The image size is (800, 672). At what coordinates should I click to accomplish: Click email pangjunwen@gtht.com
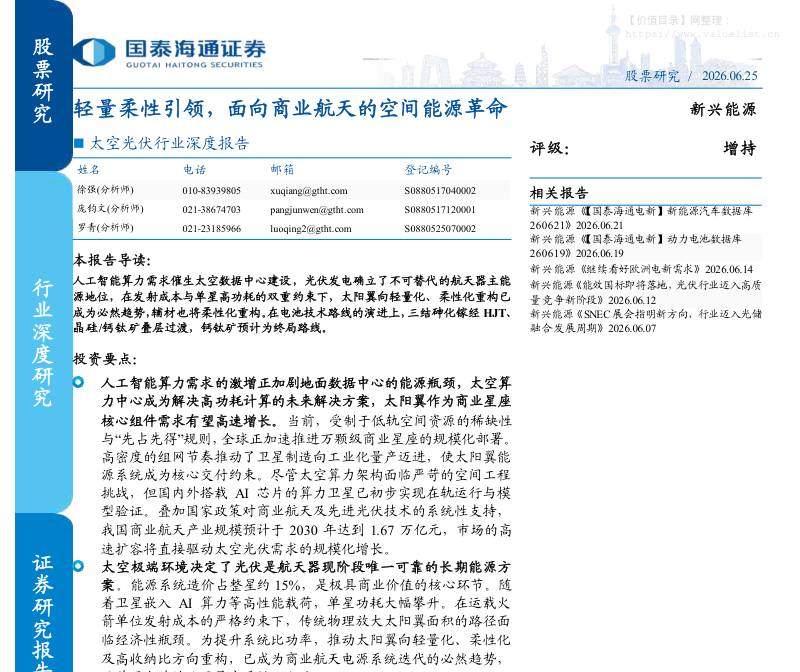(x=317, y=210)
